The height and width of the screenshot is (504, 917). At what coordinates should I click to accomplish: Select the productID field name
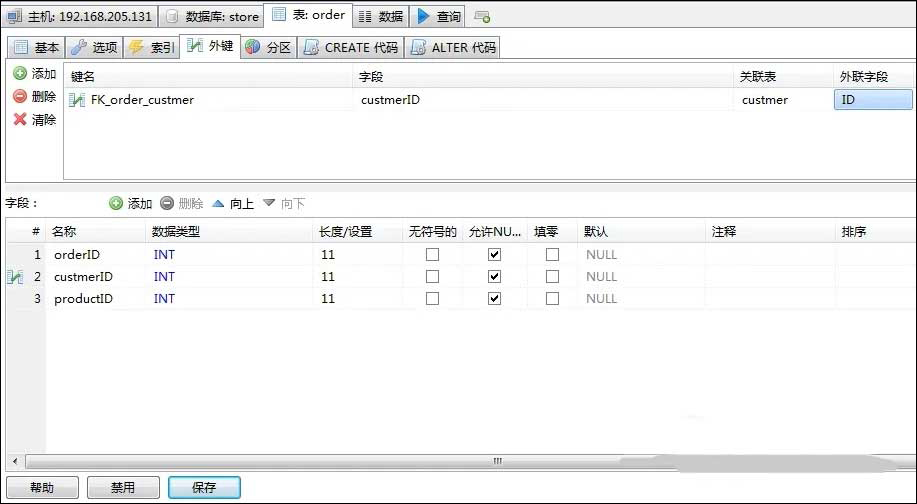click(x=83, y=299)
